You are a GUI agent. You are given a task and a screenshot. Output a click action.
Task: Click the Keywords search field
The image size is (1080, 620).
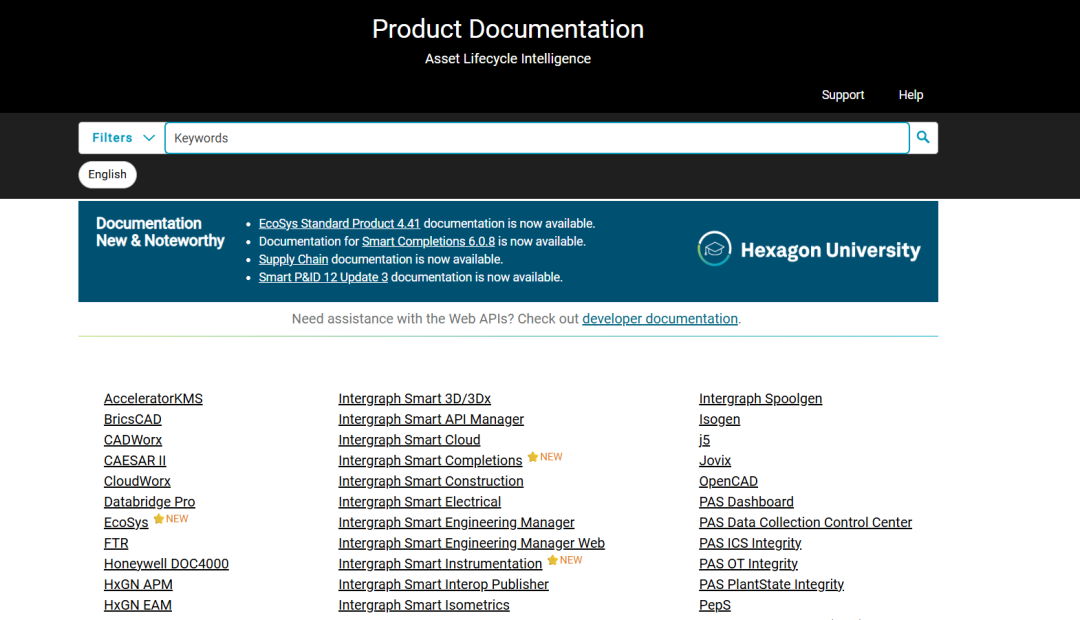[537, 138]
